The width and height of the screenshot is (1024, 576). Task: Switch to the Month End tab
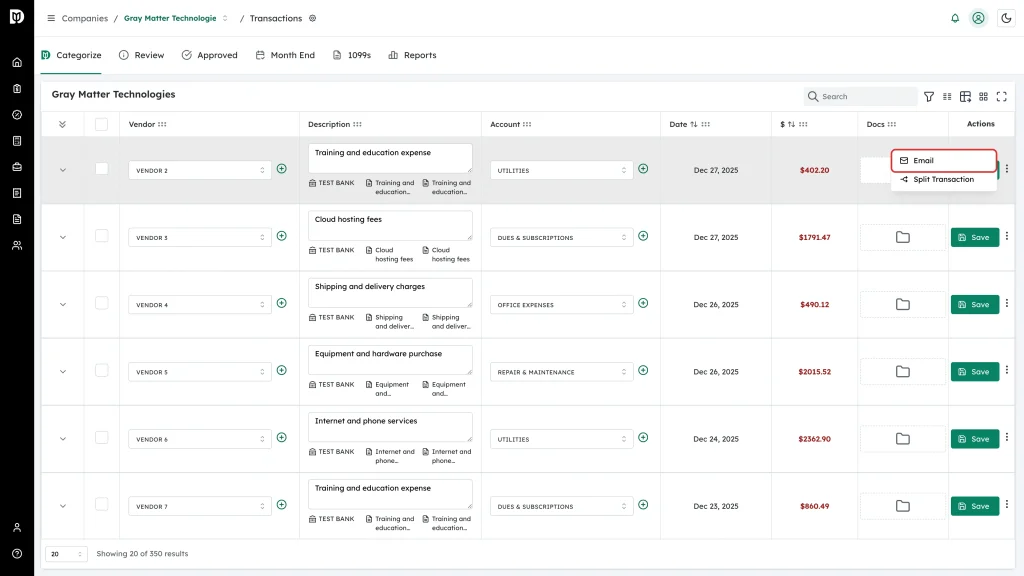click(x=285, y=56)
